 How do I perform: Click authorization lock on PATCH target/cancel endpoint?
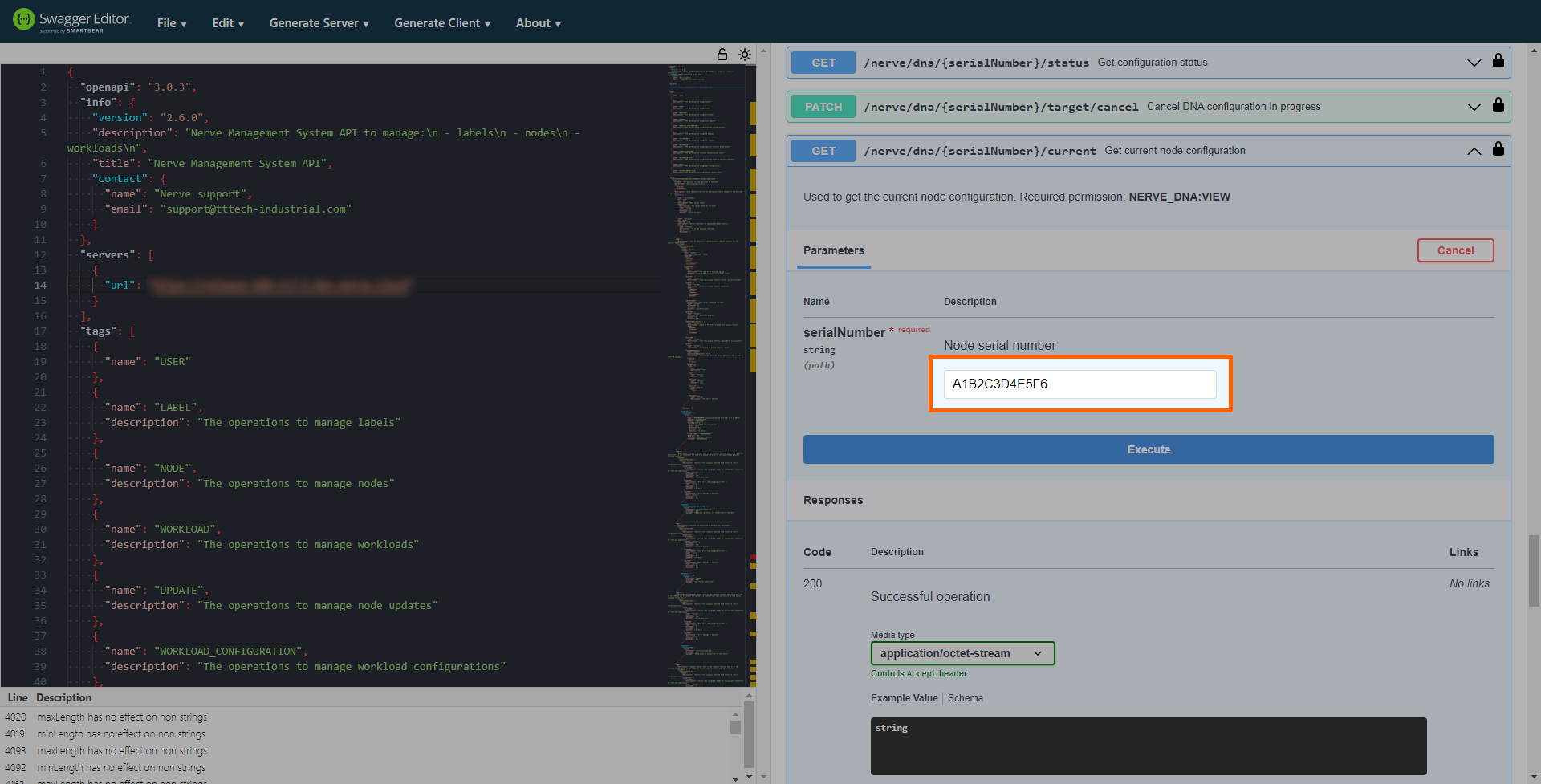pyautogui.click(x=1498, y=106)
